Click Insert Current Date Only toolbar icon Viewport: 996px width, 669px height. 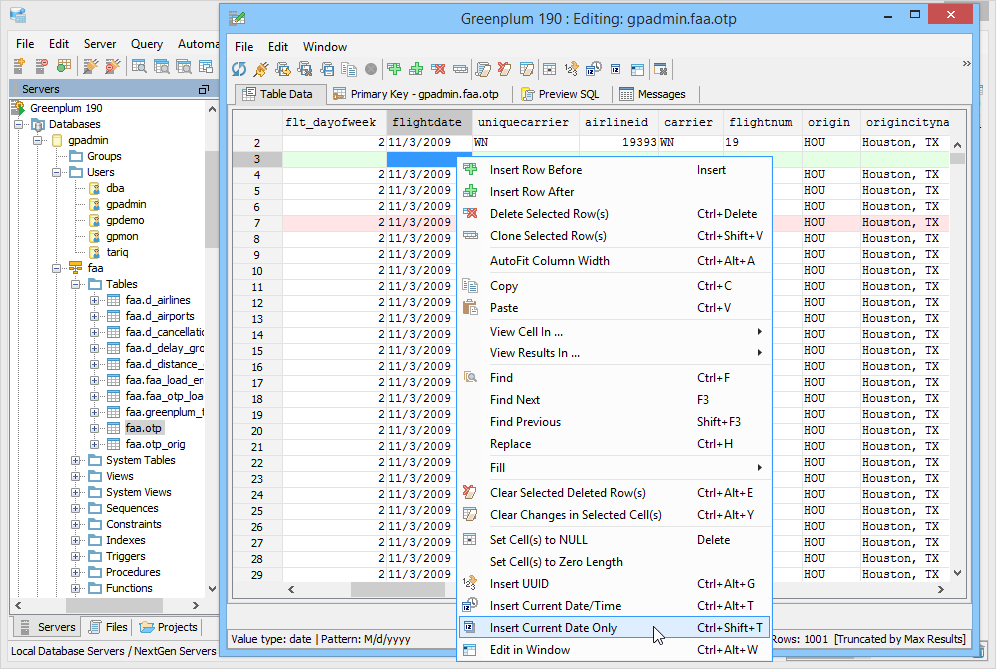616,69
